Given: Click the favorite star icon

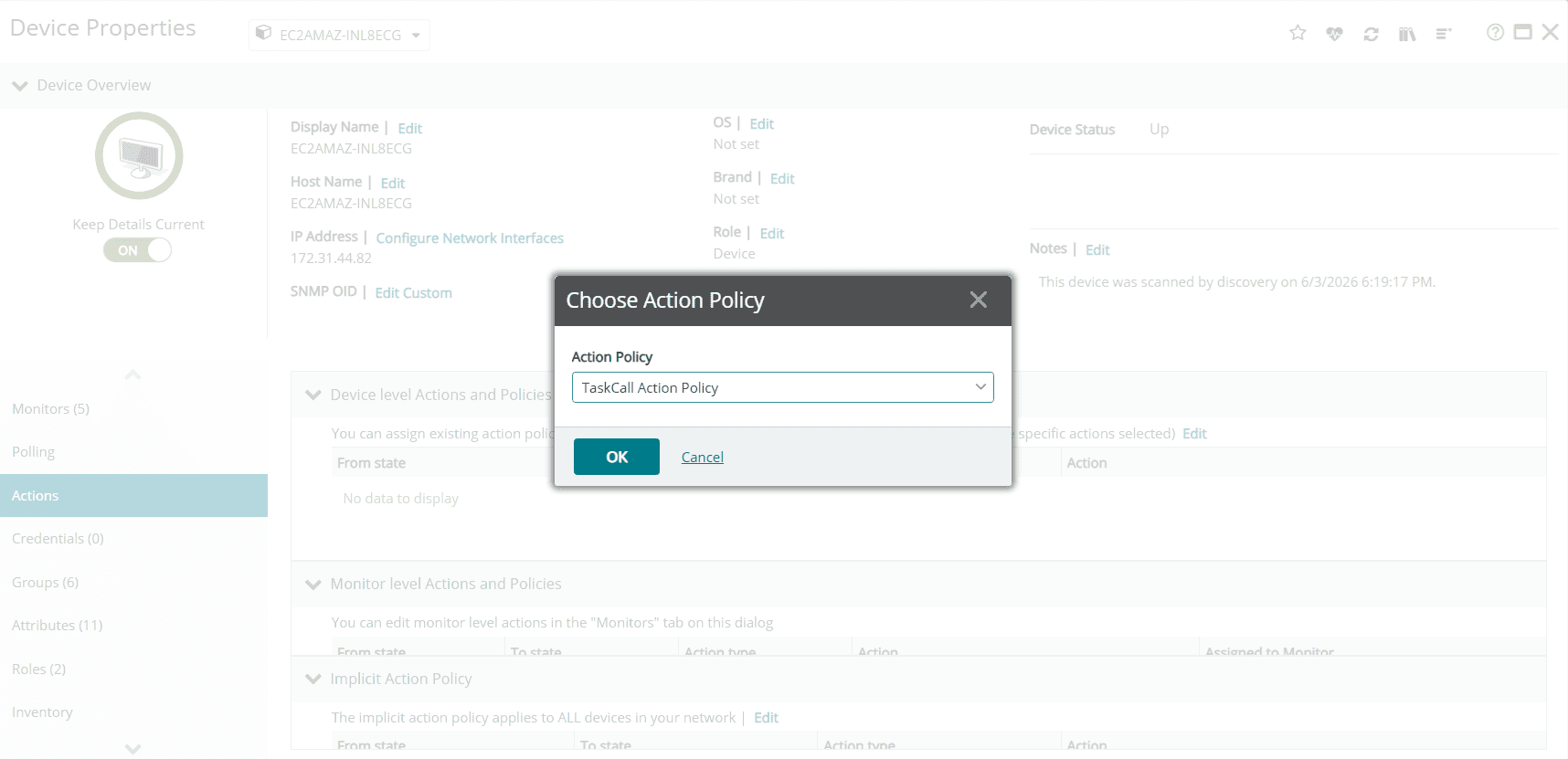Looking at the screenshot, I should 1298,33.
